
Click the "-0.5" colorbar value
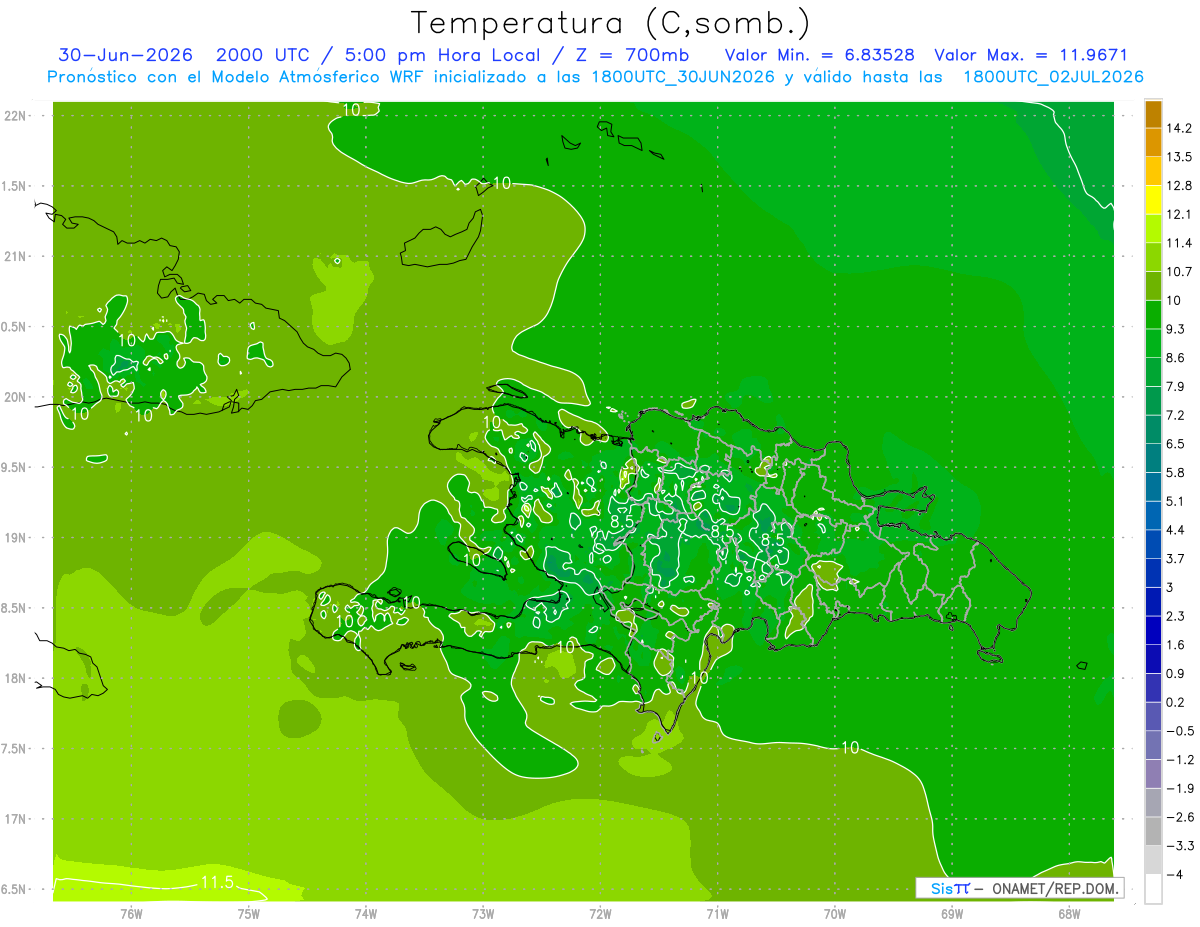tap(1180, 730)
